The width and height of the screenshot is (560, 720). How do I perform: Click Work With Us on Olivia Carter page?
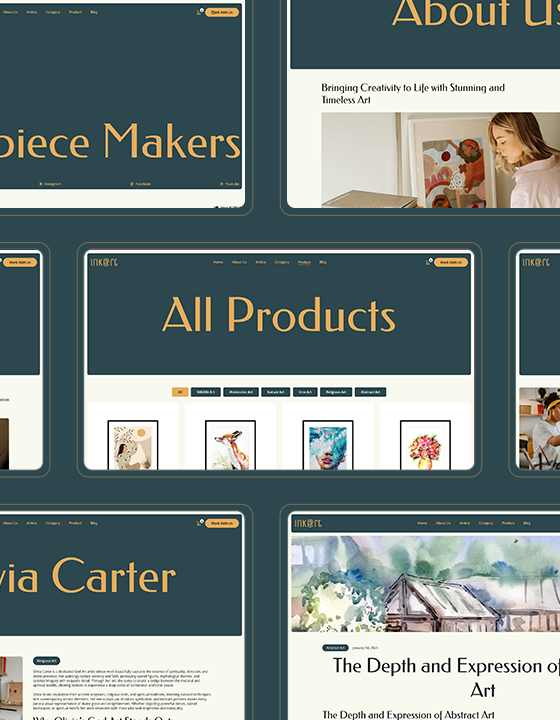coord(222,523)
